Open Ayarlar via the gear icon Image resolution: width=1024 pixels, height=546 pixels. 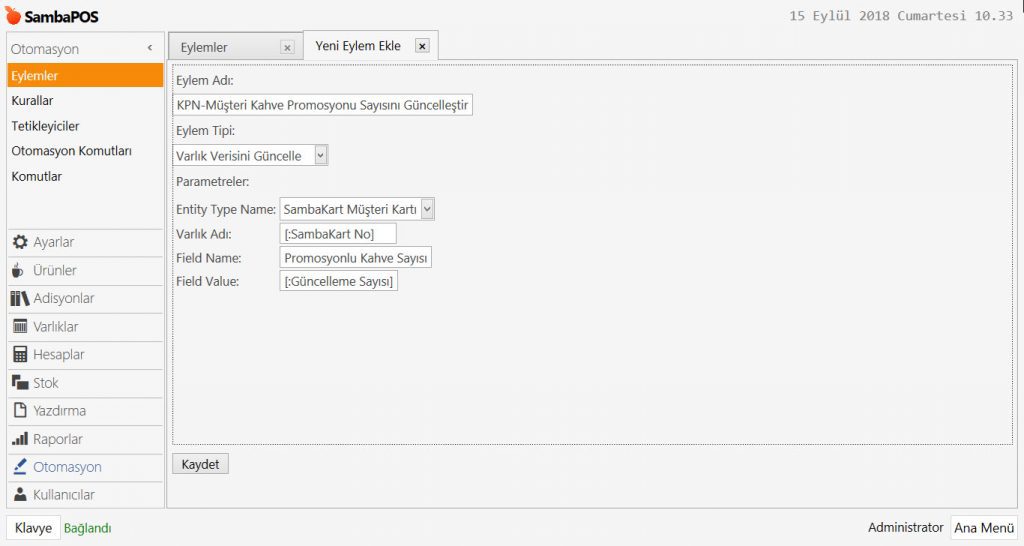[x=19, y=243]
